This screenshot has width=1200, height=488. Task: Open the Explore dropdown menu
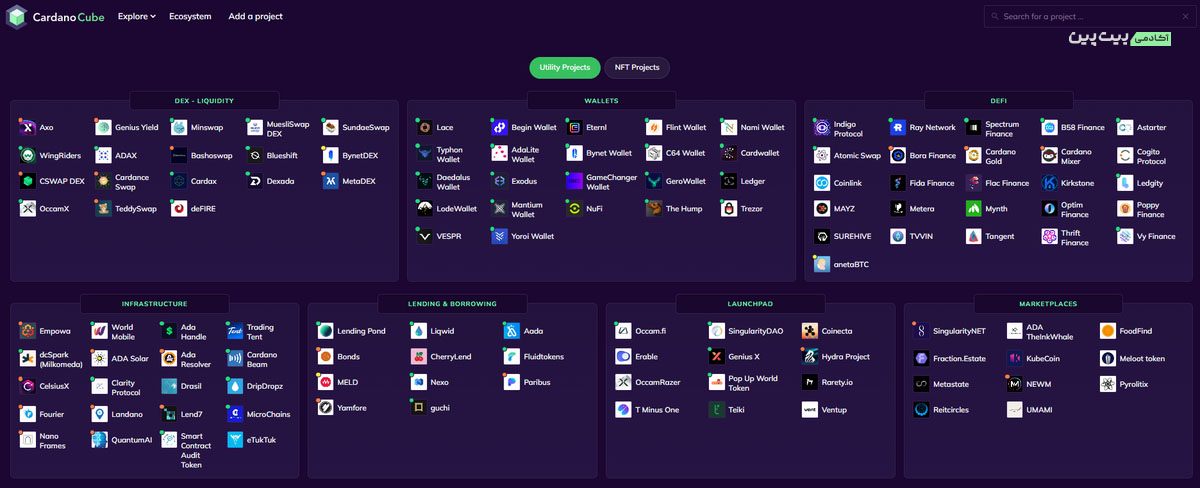136,16
